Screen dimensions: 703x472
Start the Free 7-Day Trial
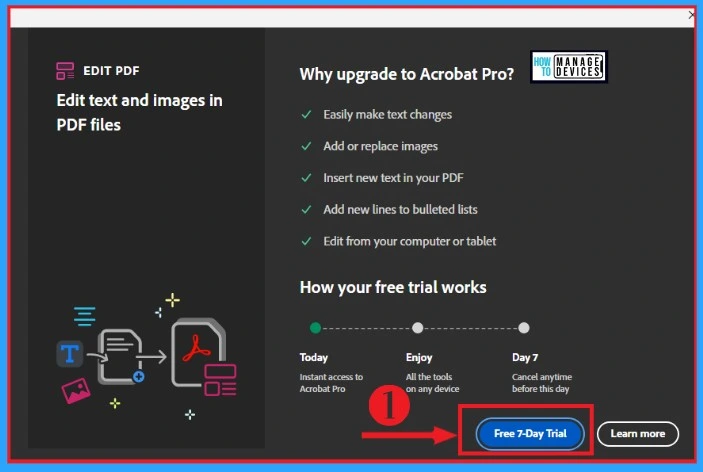tap(530, 433)
